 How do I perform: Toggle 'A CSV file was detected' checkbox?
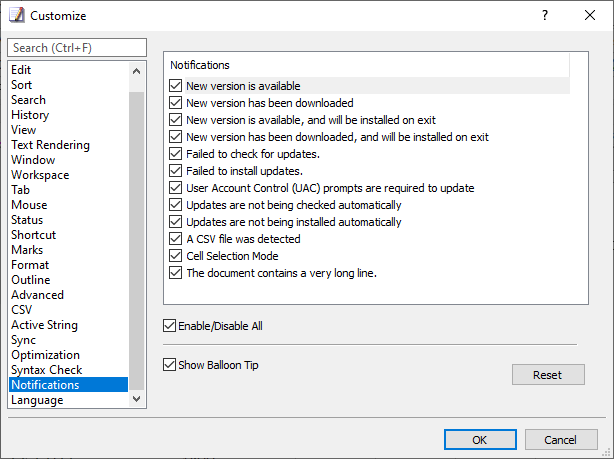(x=175, y=239)
